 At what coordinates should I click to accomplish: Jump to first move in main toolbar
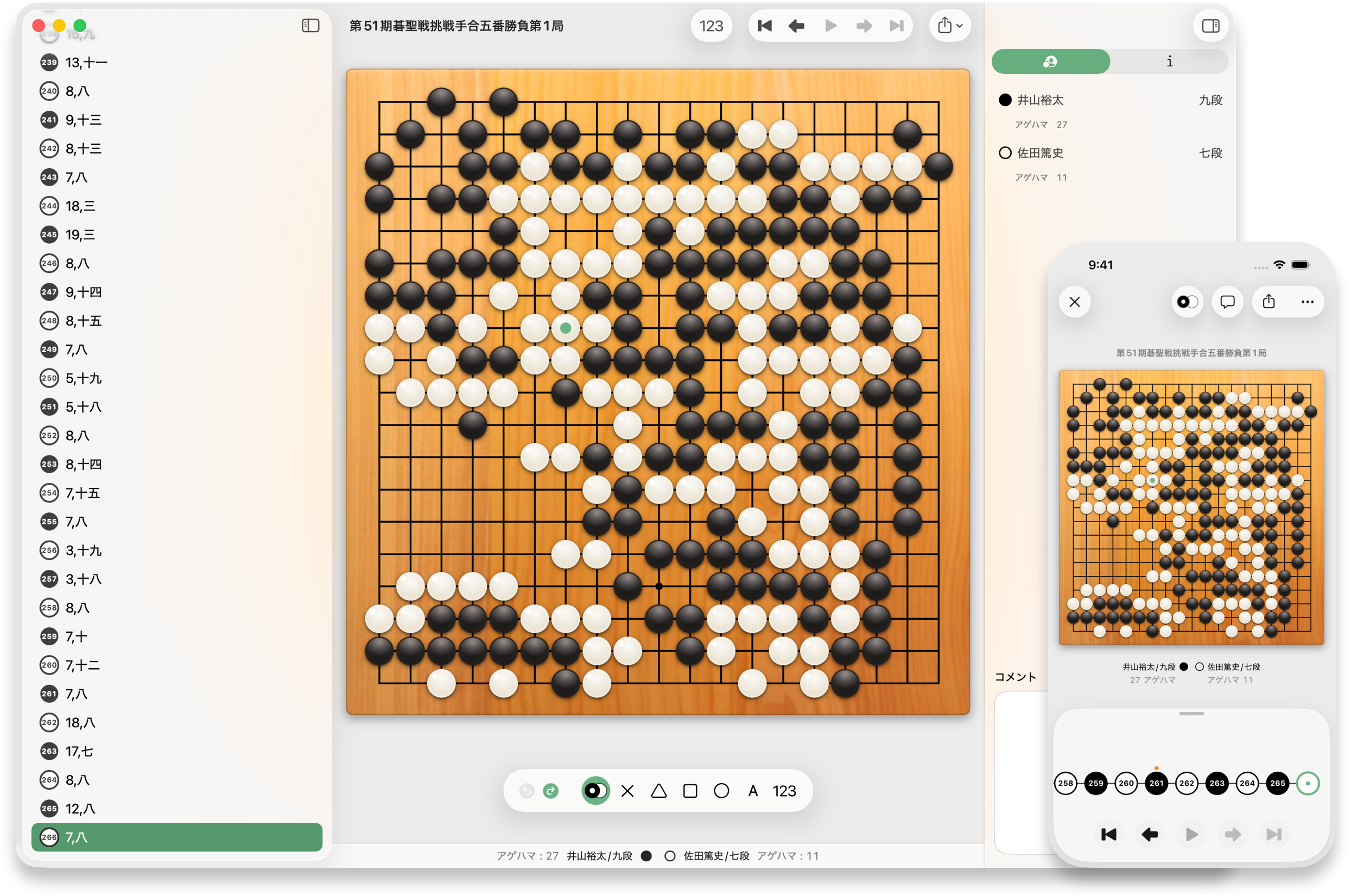pos(765,26)
